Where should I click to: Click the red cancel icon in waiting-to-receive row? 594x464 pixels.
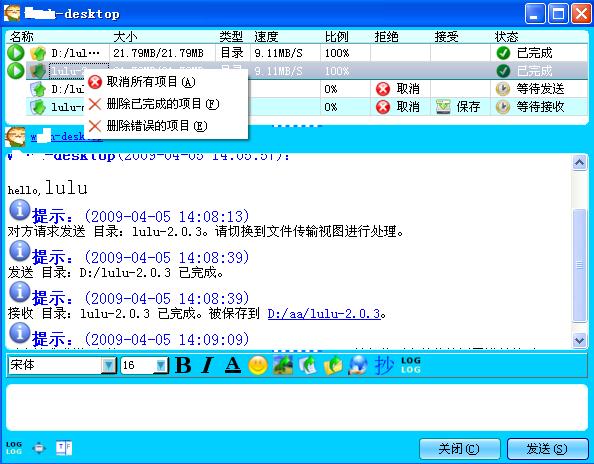[383, 107]
